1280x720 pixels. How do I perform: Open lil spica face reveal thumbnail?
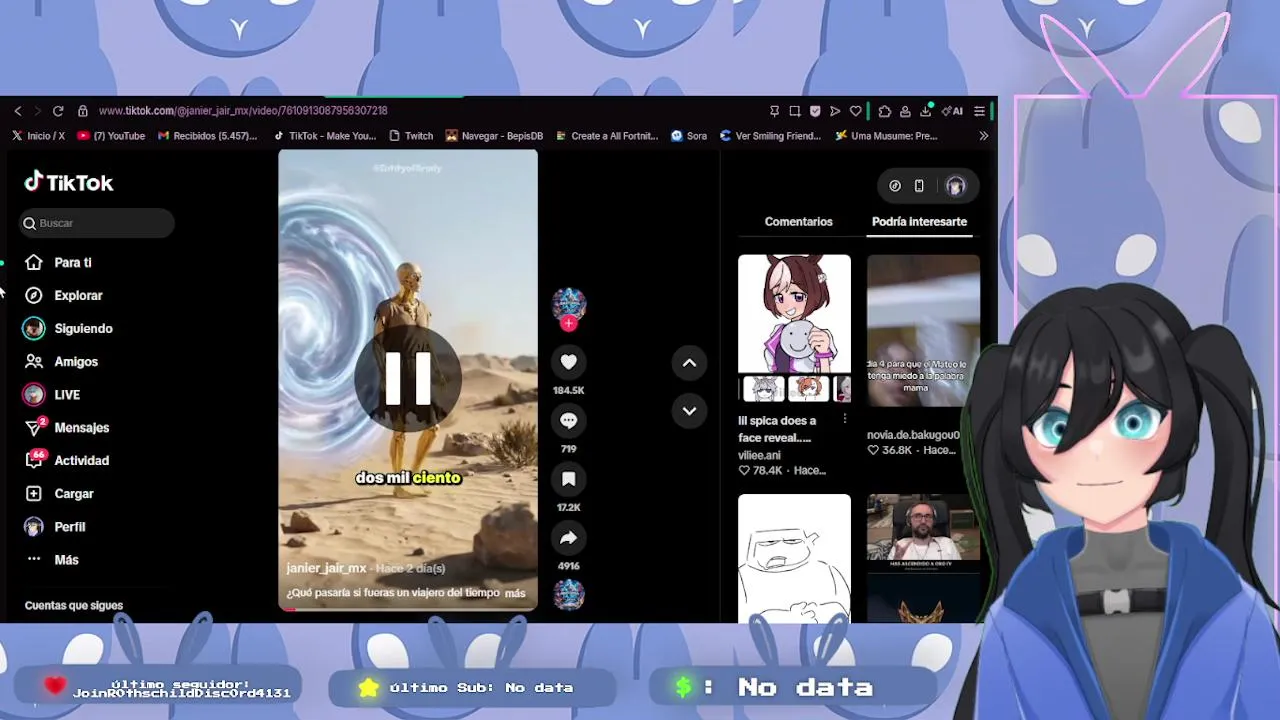[x=794, y=329]
